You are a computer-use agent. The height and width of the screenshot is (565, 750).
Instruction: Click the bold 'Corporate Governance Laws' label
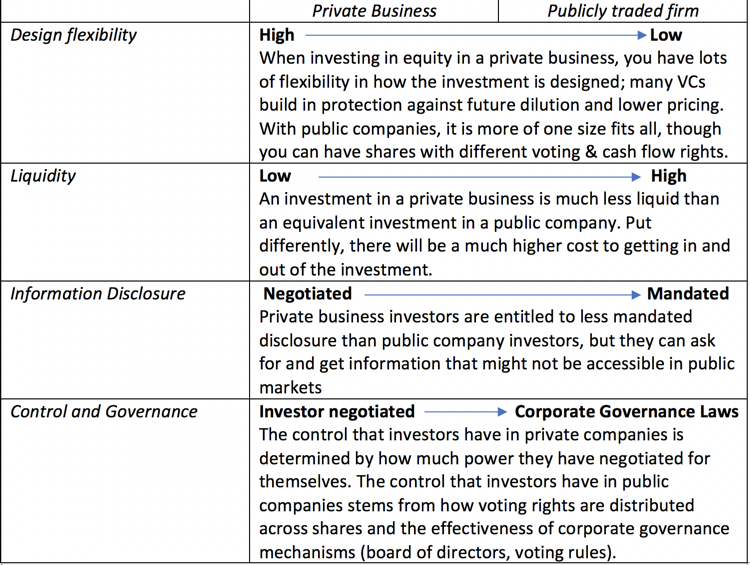[627, 411]
